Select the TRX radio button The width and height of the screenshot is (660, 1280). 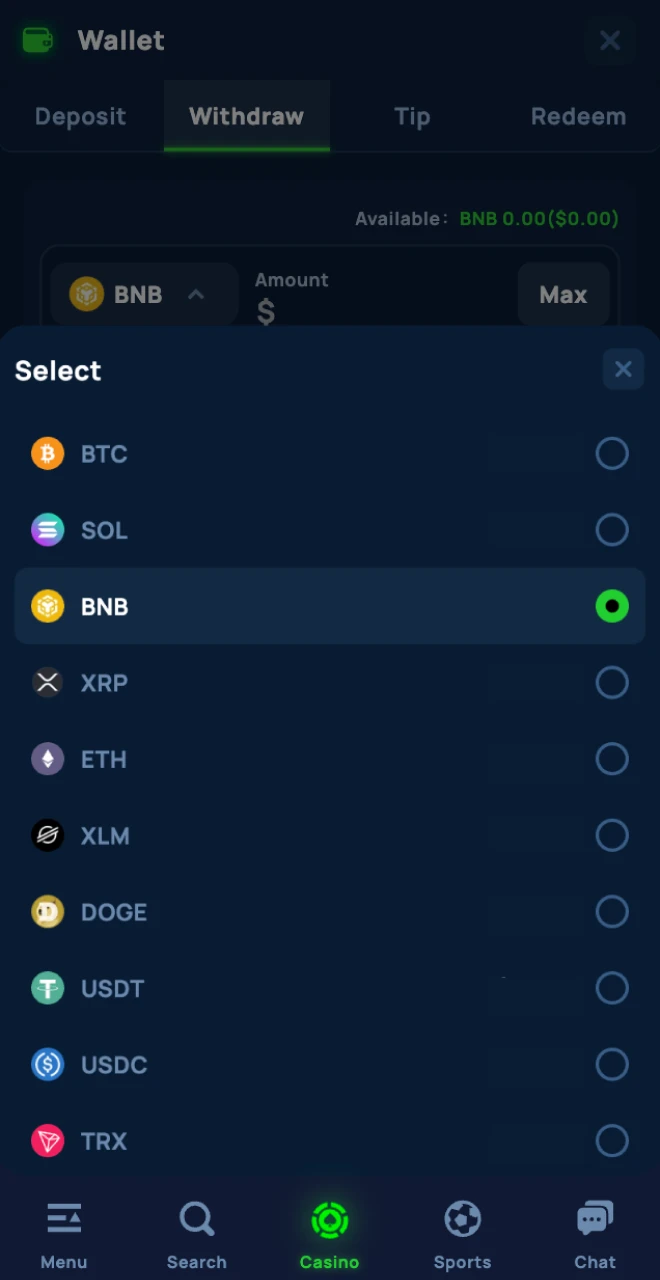612,1141
